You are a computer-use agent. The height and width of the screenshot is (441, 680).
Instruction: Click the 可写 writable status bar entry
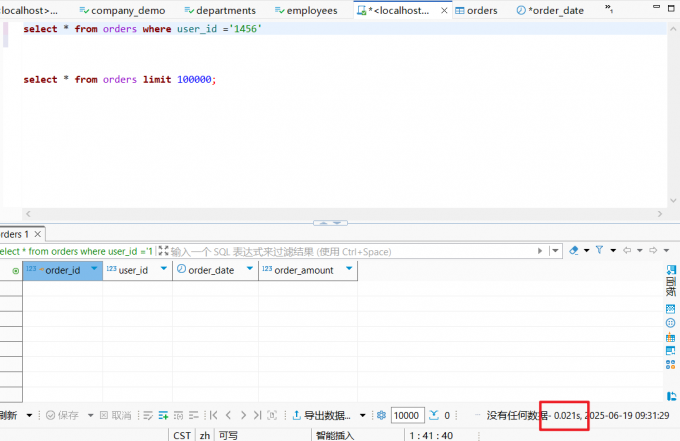coord(228,435)
